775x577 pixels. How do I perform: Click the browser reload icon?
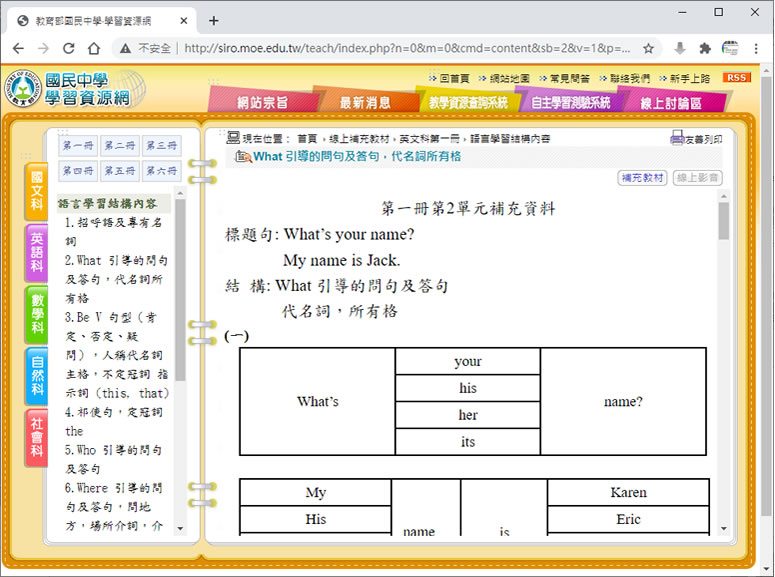(69, 48)
